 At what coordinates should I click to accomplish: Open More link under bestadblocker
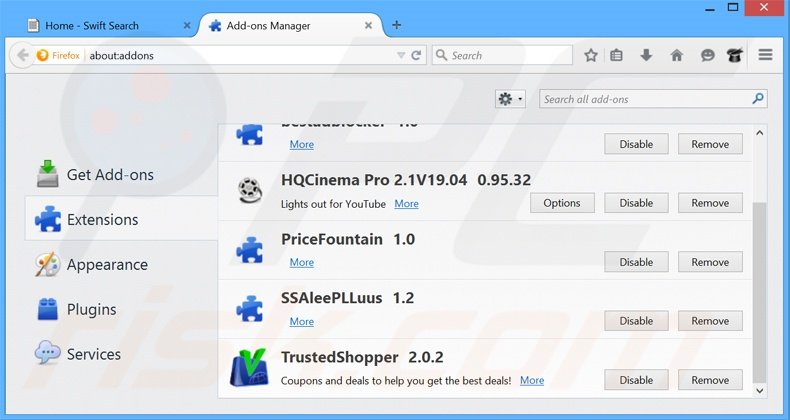(301, 145)
